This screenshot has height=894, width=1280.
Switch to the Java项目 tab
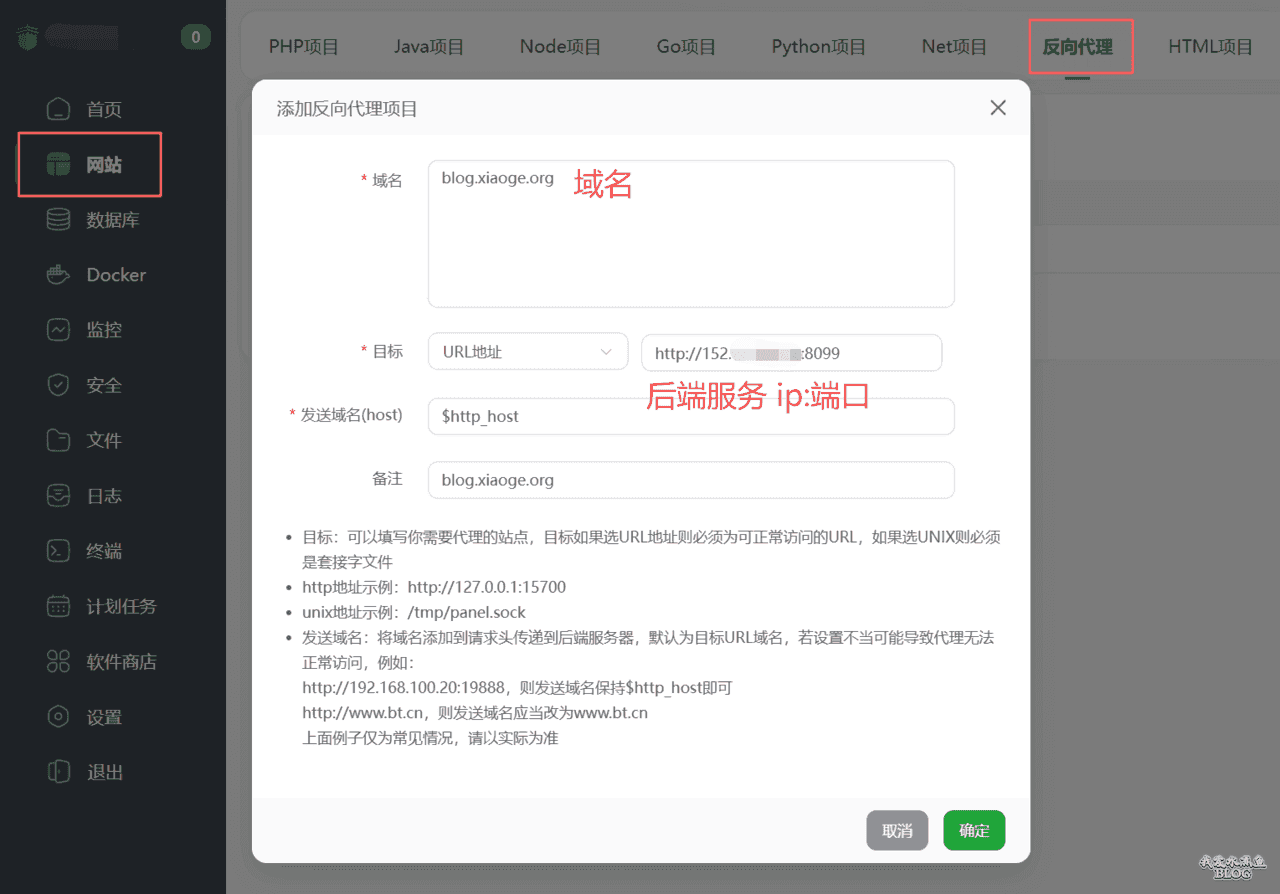click(x=429, y=47)
